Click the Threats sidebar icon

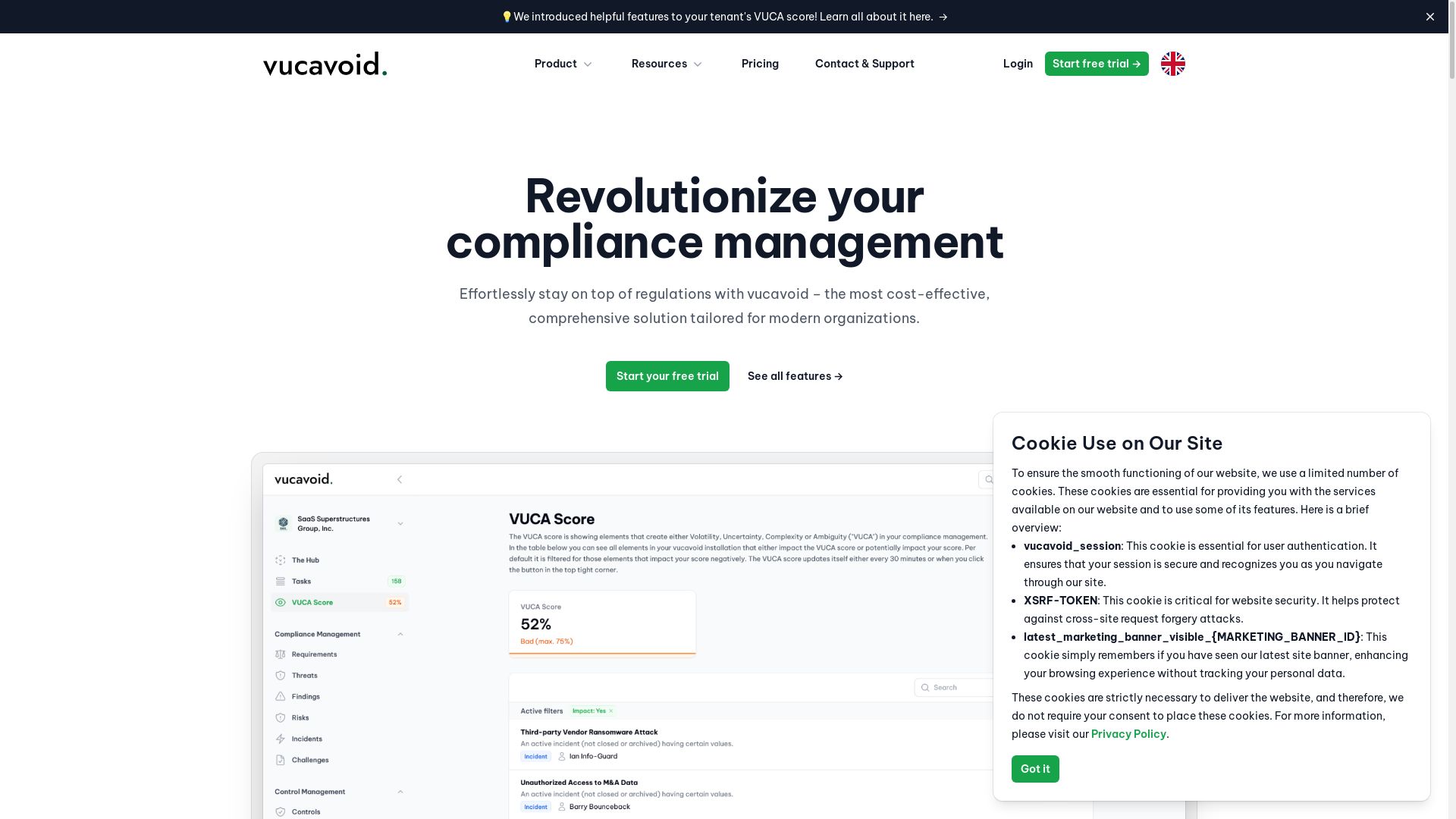(280, 675)
